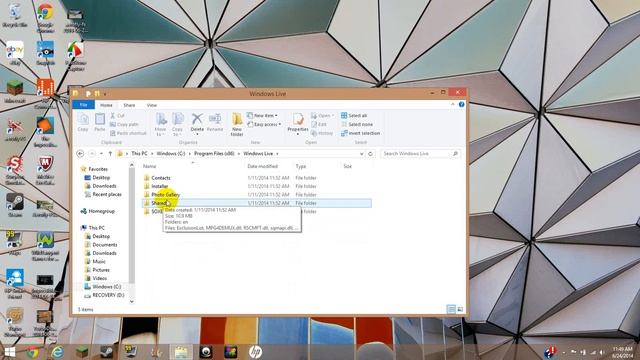Screen dimensions: 640x360
Task: Click Paste shortcut in the ribbon
Action: click(128, 133)
